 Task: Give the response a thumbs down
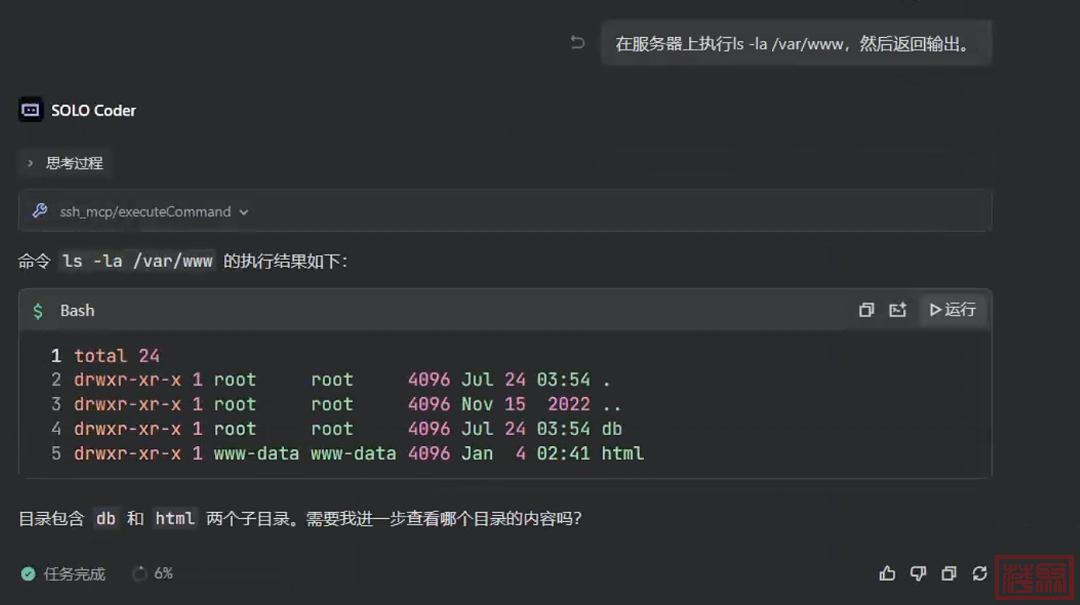[x=918, y=573]
